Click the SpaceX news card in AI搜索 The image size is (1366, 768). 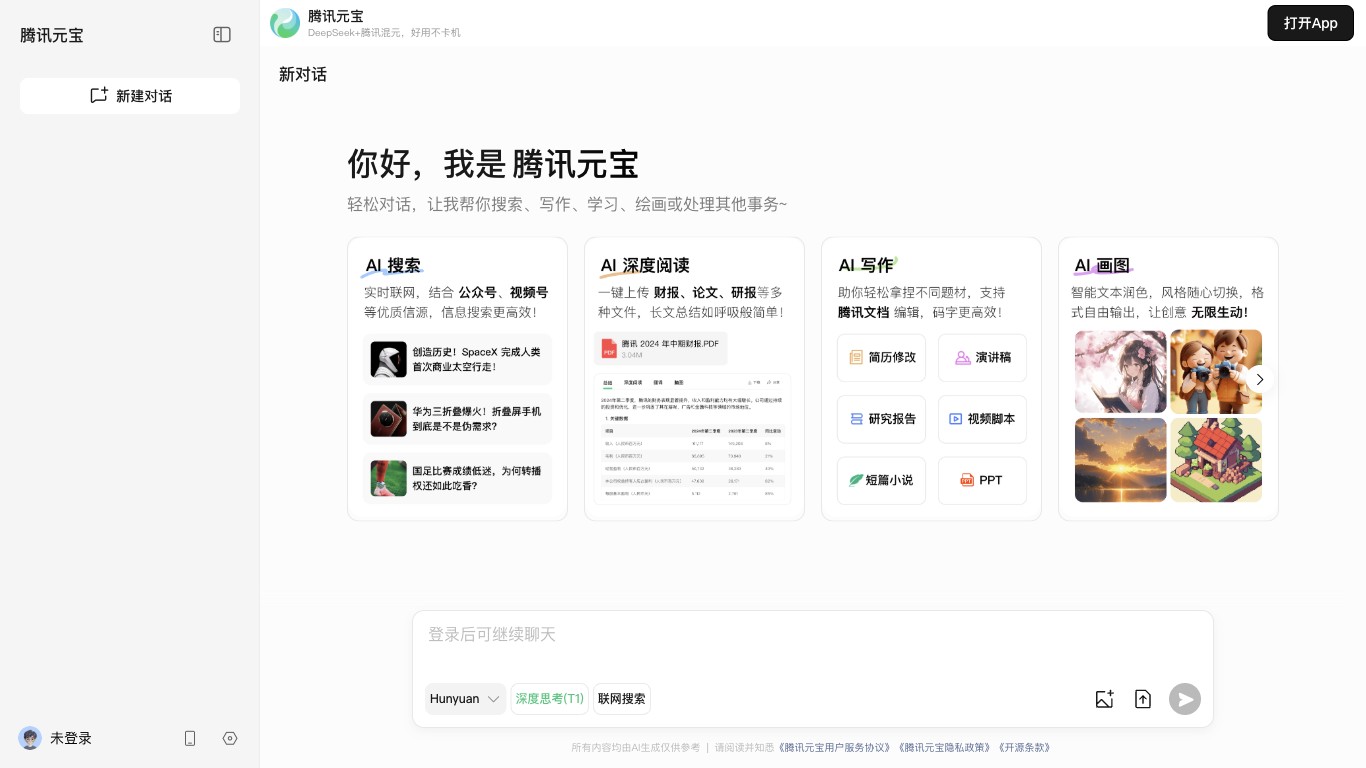pos(457,358)
